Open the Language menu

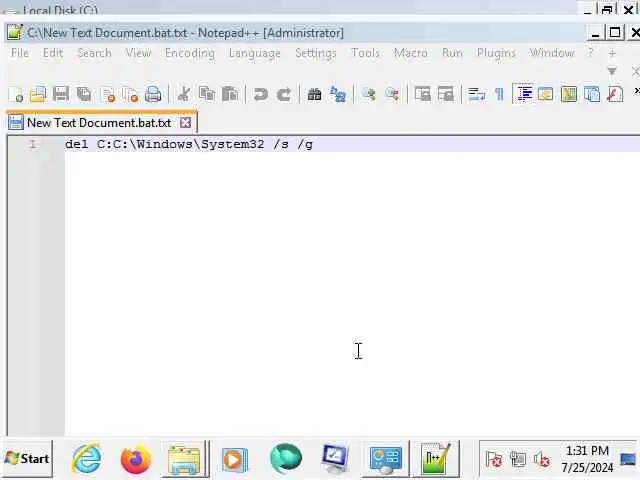255,53
